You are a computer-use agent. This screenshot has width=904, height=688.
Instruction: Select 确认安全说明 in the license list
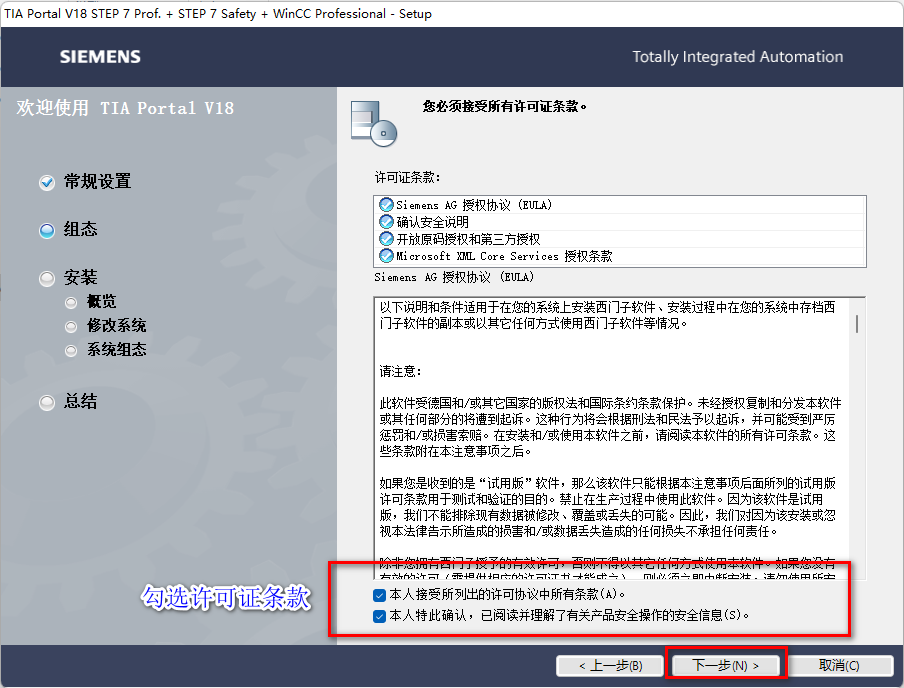(620, 221)
